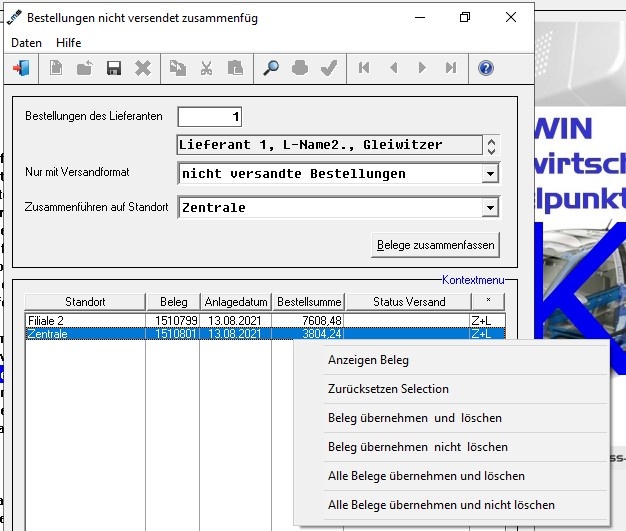Click the paste clipboard icon

pos(235,68)
